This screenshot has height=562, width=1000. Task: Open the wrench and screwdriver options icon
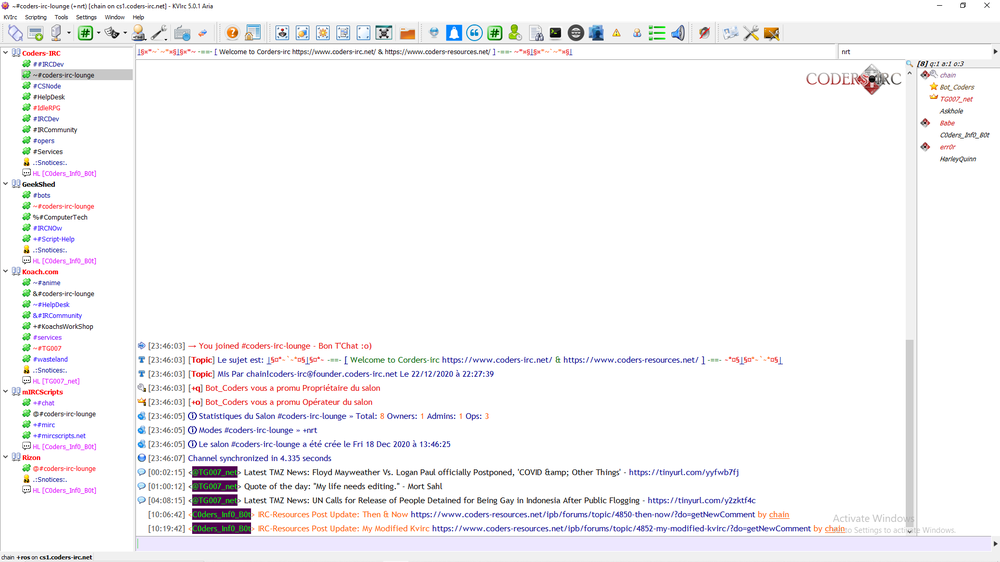coord(751,33)
